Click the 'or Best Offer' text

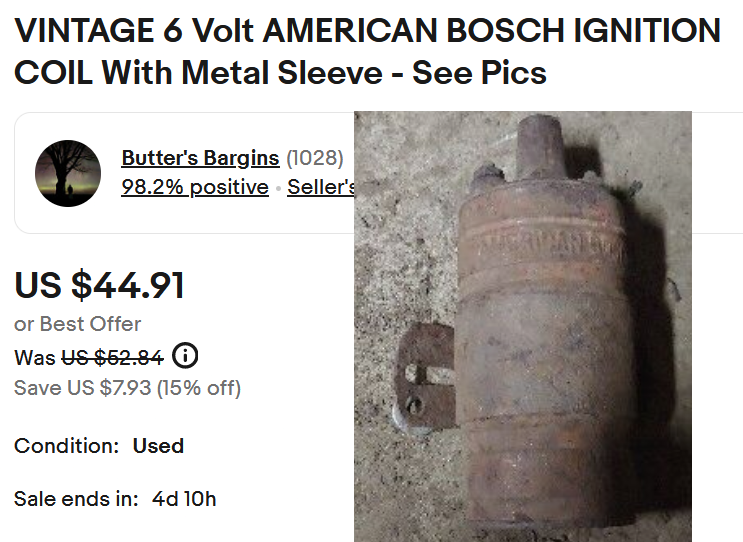[x=78, y=324]
